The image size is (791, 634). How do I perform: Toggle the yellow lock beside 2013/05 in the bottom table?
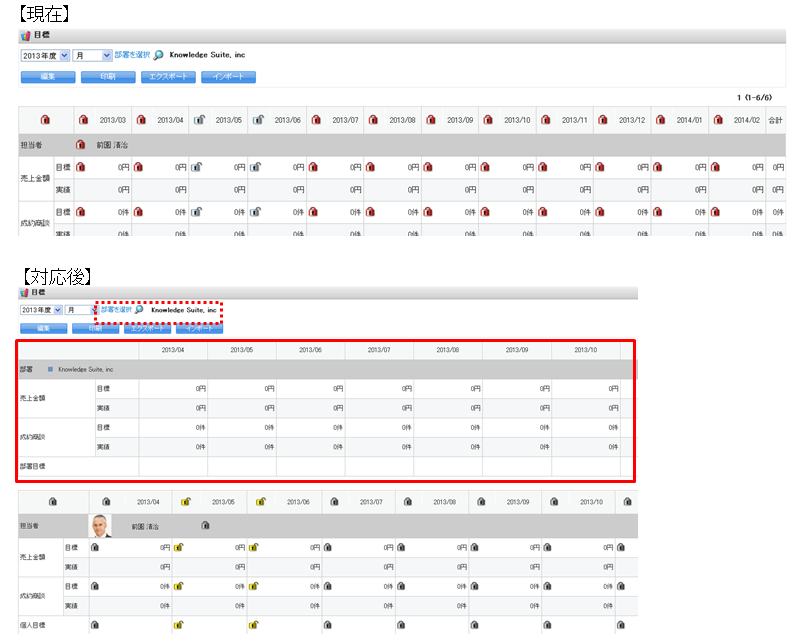186,502
